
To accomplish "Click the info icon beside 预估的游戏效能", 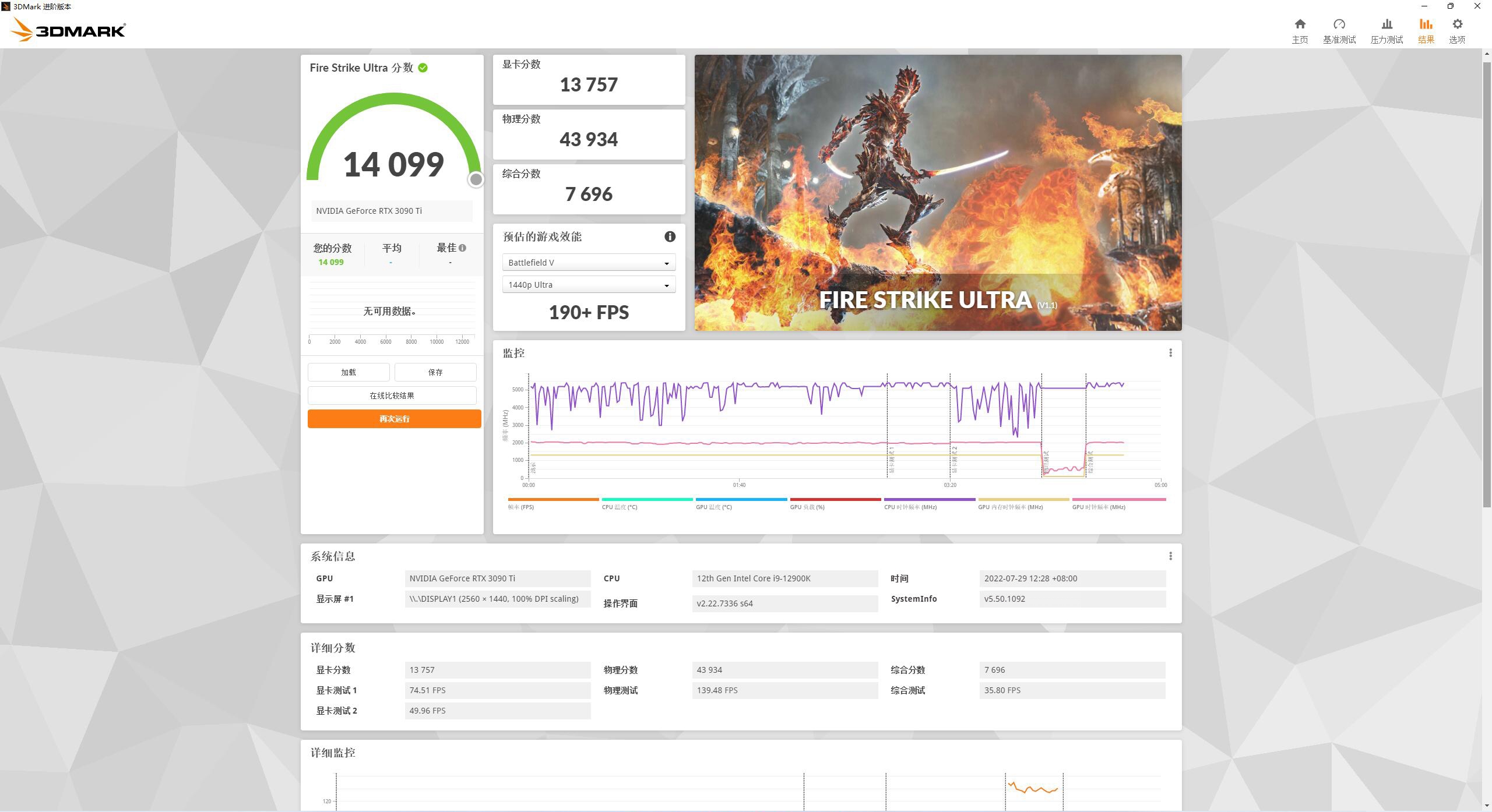I will tap(669, 236).
